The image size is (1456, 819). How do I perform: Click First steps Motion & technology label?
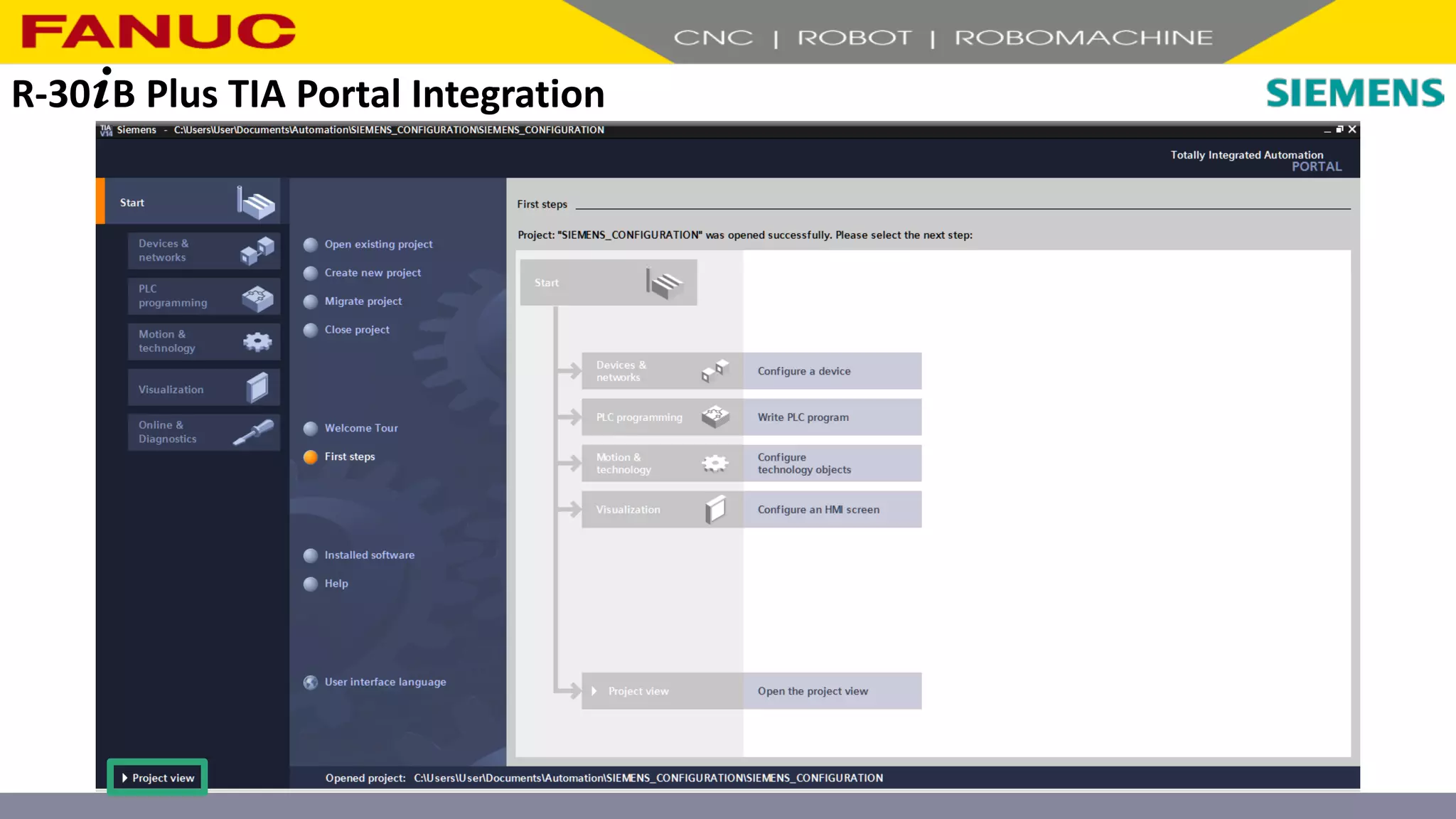tap(623, 464)
